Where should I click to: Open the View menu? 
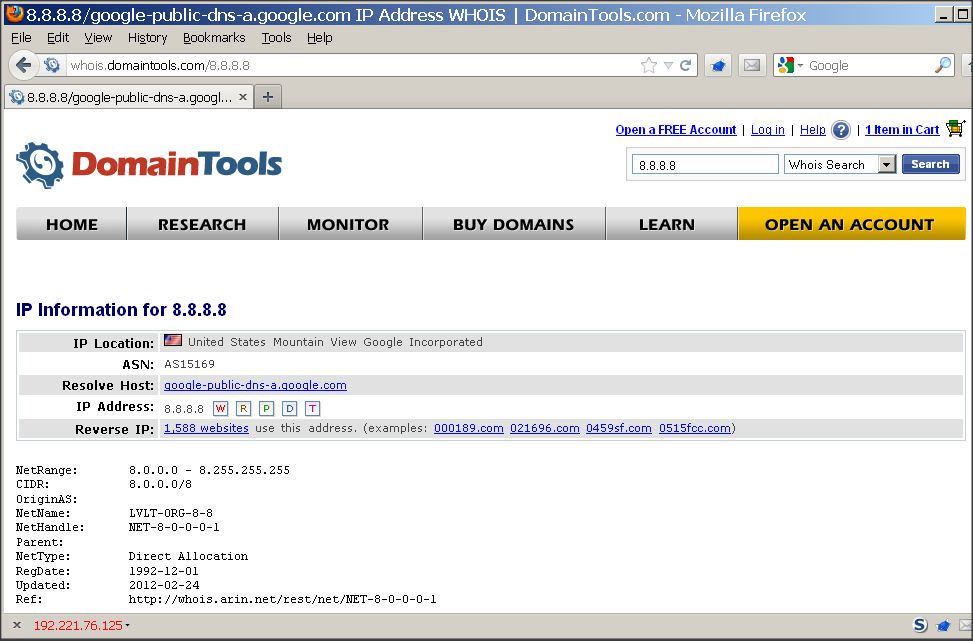[x=98, y=38]
